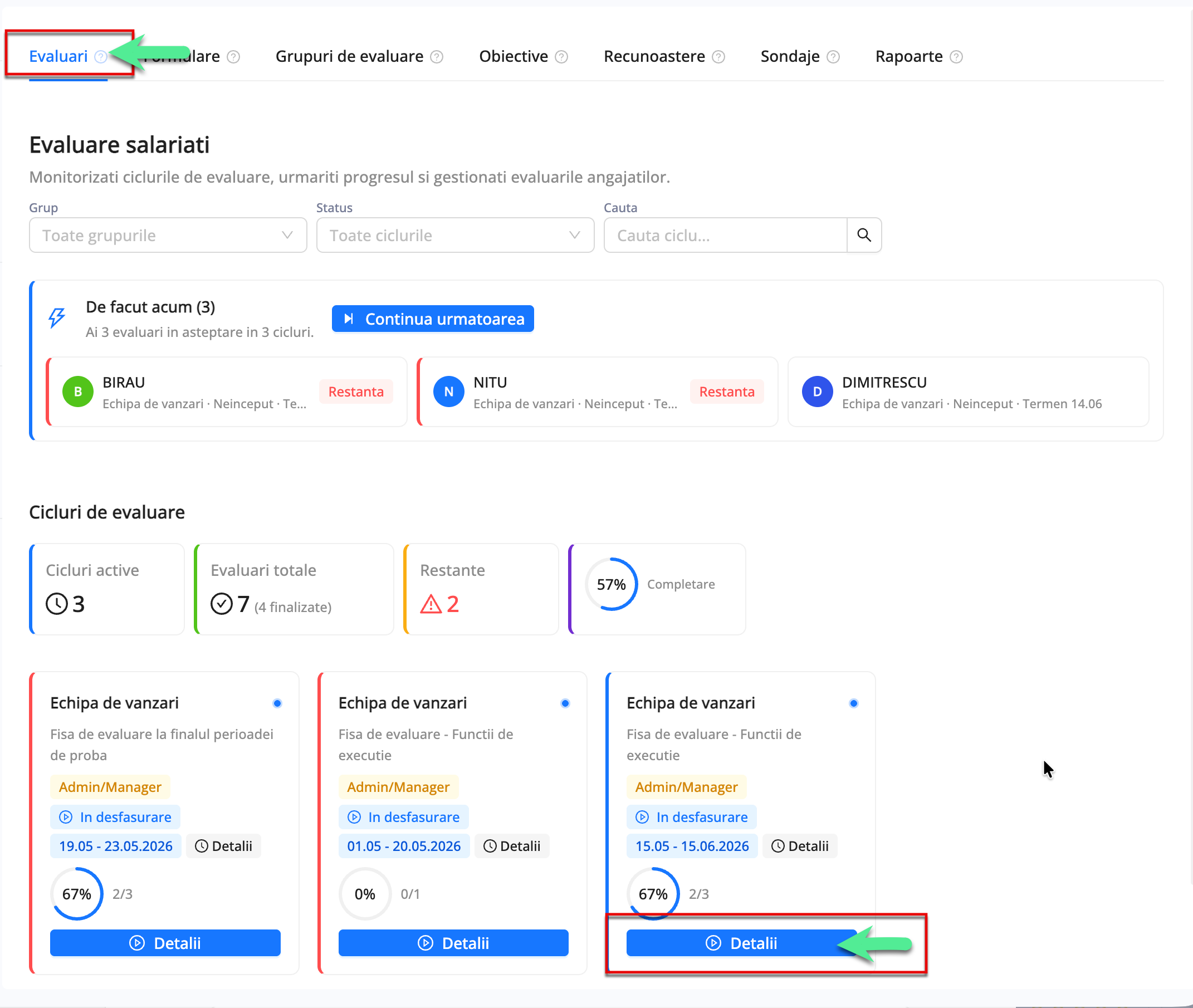Click Restanta badge on NITU card
This screenshot has height=1008, width=1193.
pyautogui.click(x=727, y=392)
